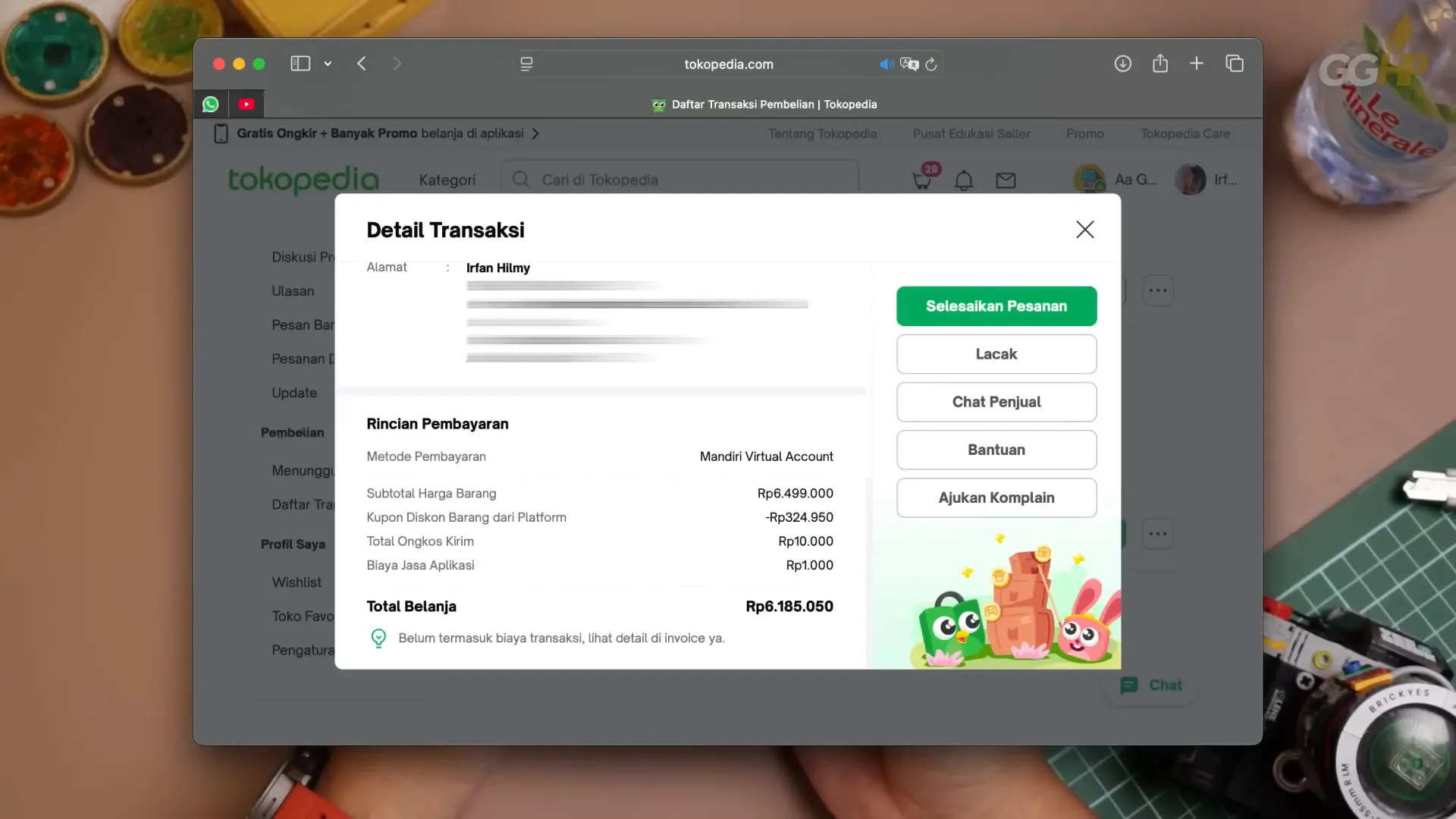Open the floating Chat button
The image size is (1456, 819).
pyautogui.click(x=1150, y=686)
